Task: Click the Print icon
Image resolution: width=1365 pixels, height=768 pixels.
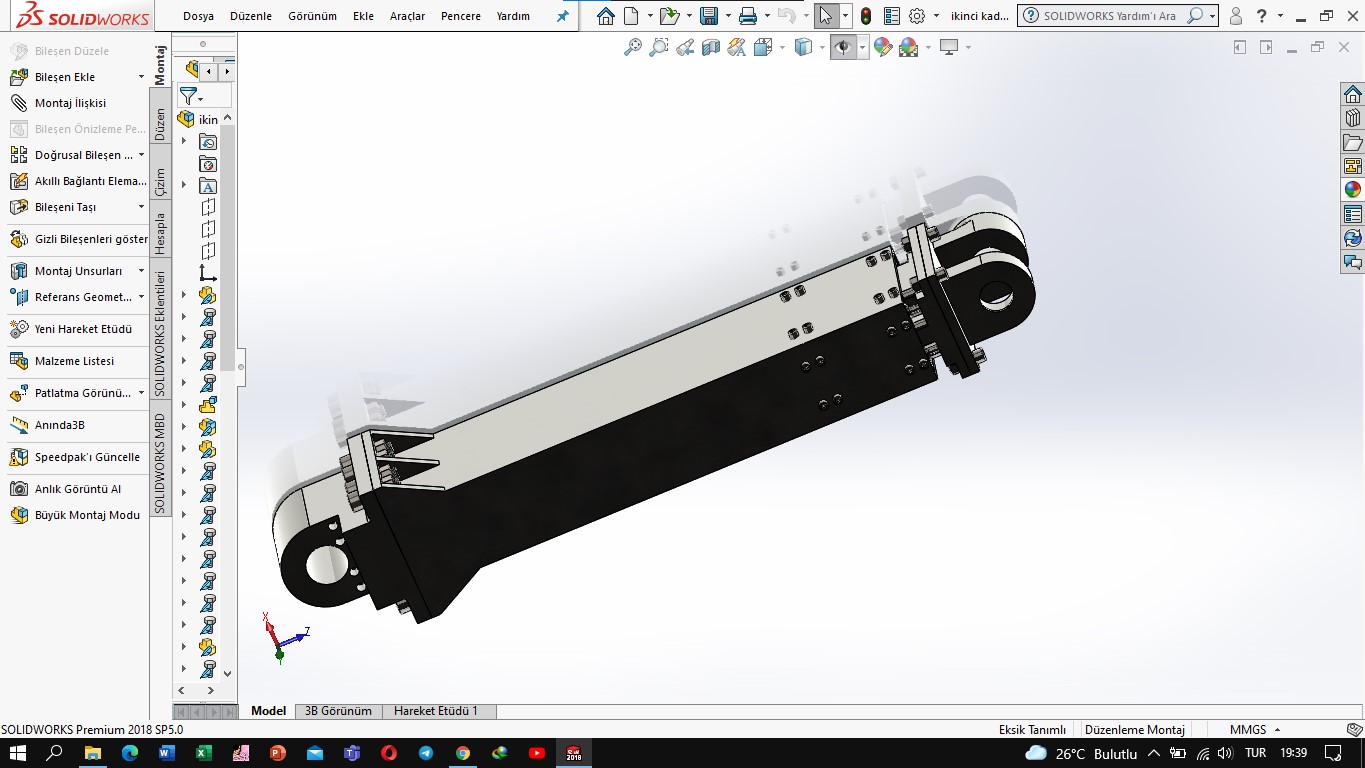Action: click(747, 16)
